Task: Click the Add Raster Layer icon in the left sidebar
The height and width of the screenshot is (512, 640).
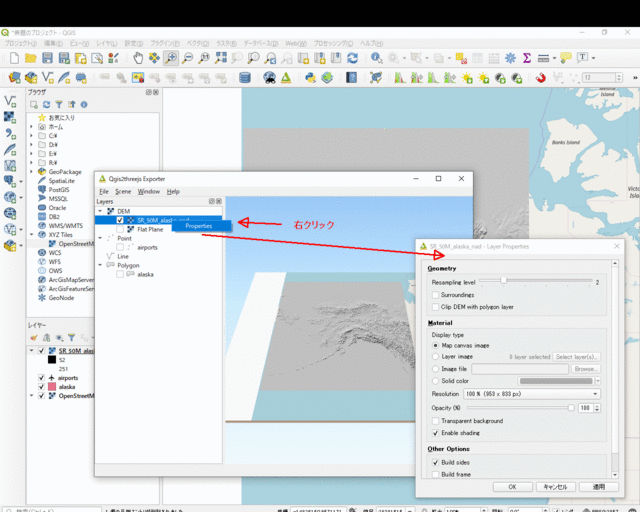Action: [10, 118]
